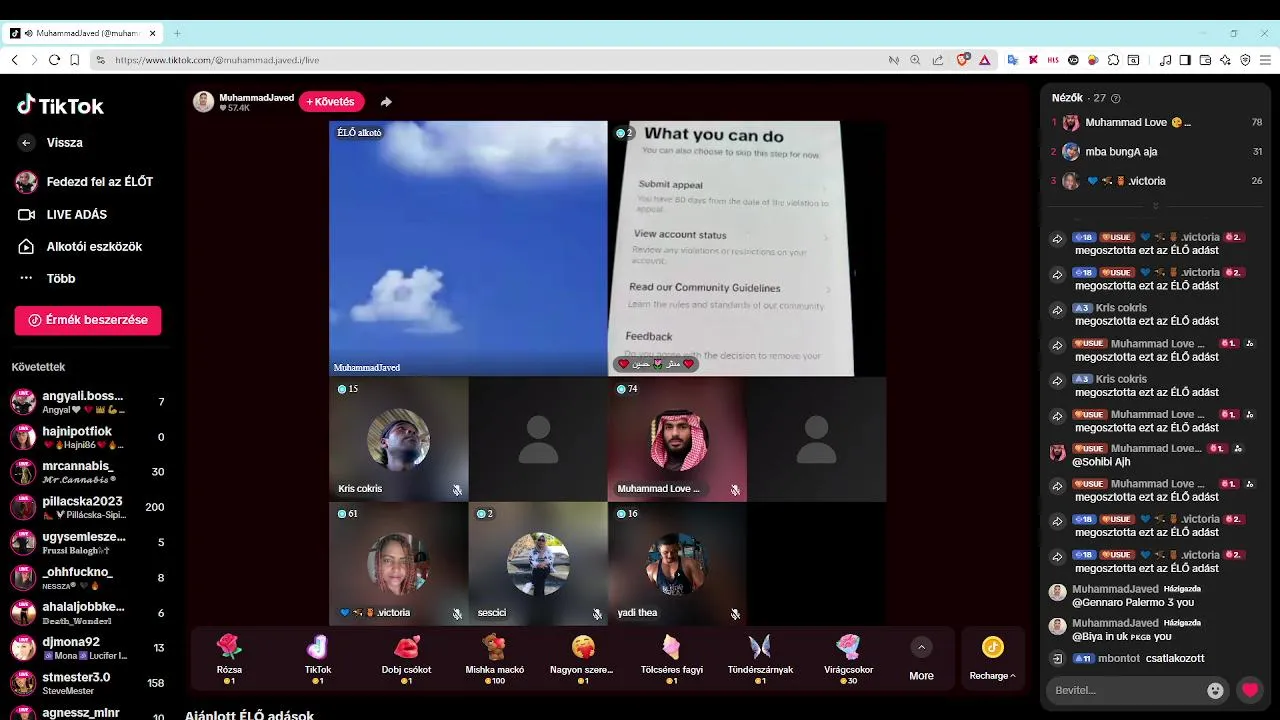Select Kris cokris guest tile
1280x720 pixels.
[x=398, y=439]
